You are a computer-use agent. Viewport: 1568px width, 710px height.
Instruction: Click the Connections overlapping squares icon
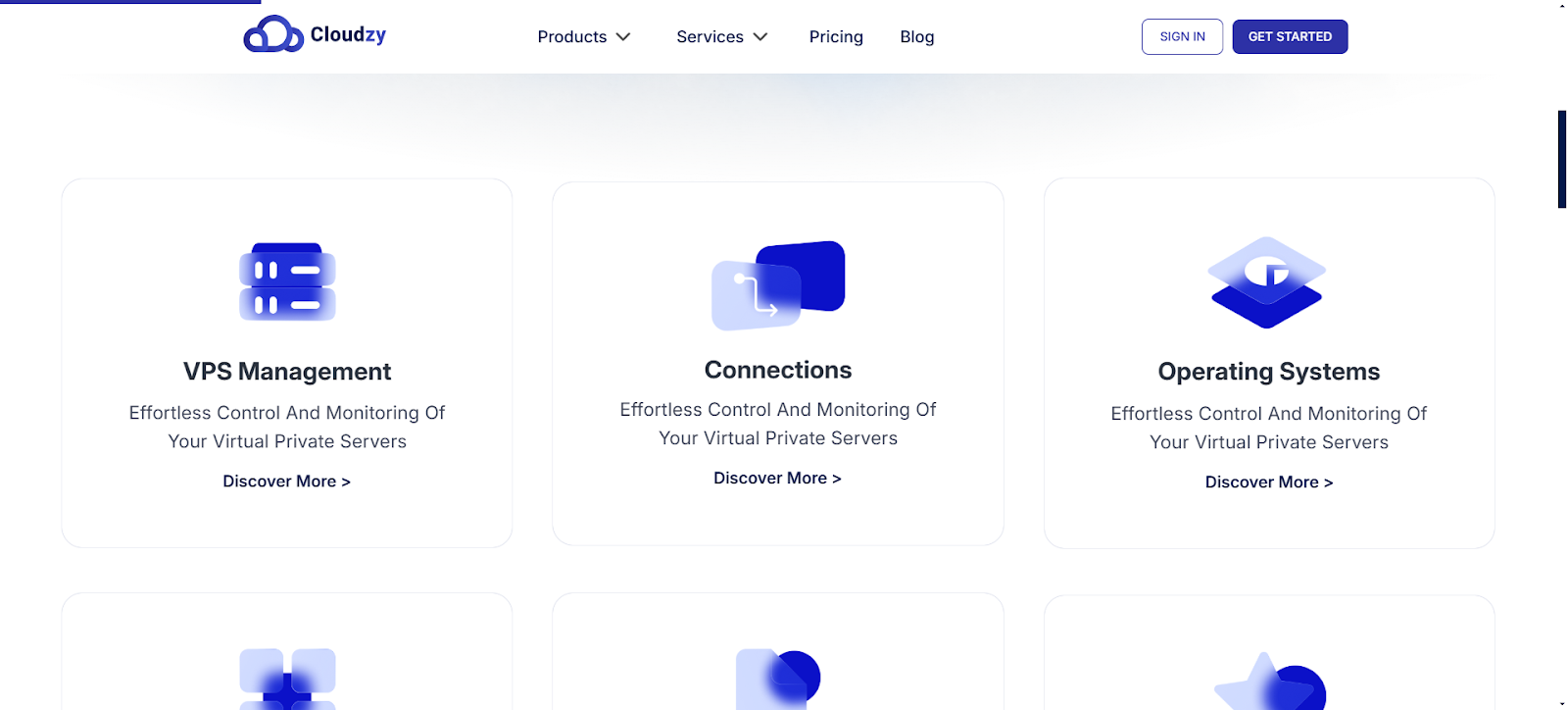tap(778, 284)
